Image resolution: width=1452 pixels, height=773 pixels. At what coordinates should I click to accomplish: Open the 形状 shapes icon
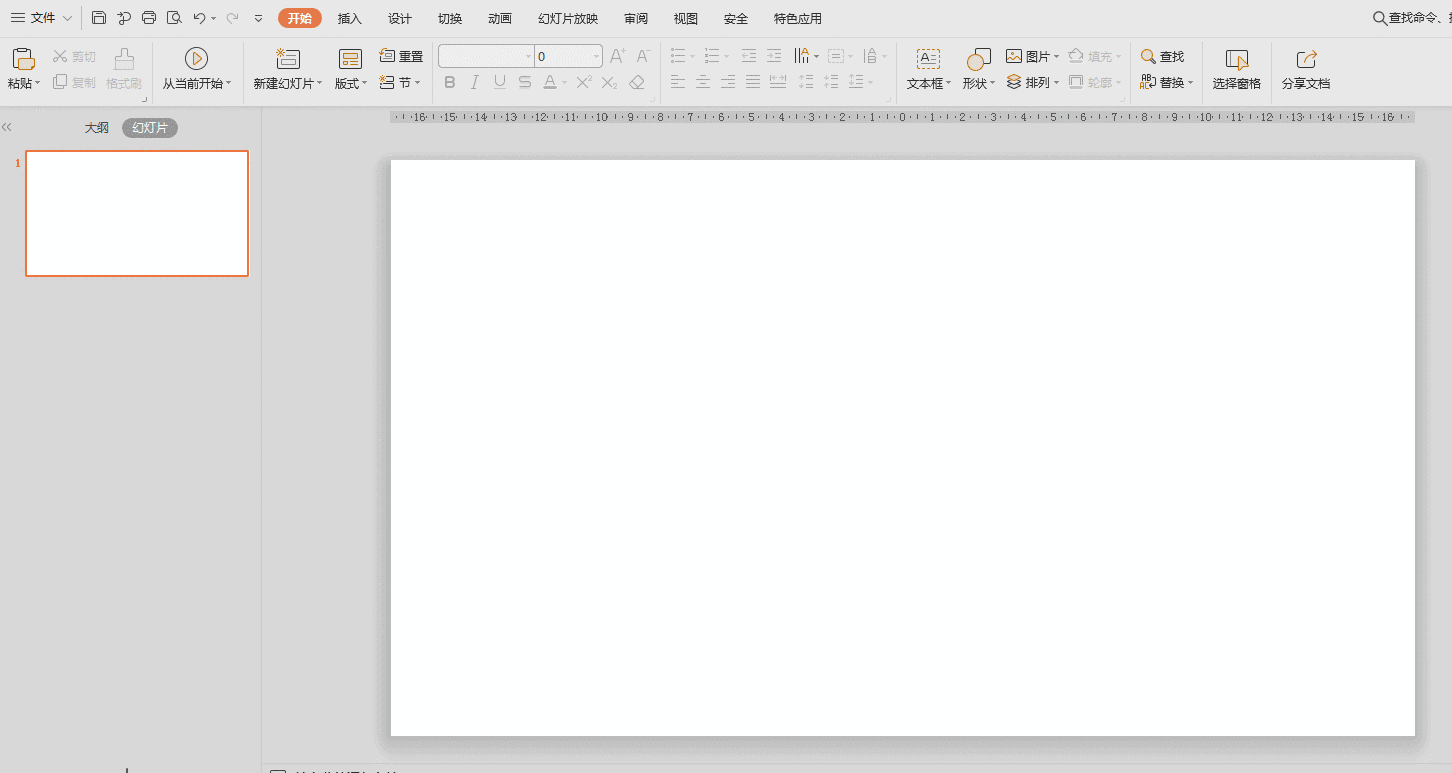click(x=978, y=59)
